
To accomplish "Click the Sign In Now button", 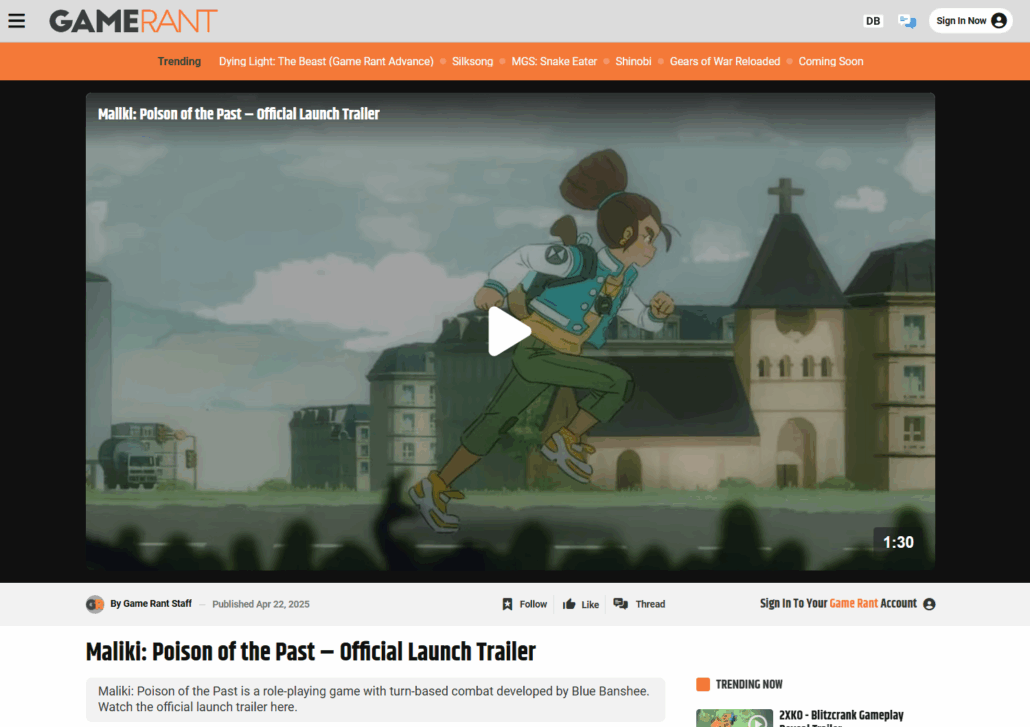I will point(970,21).
